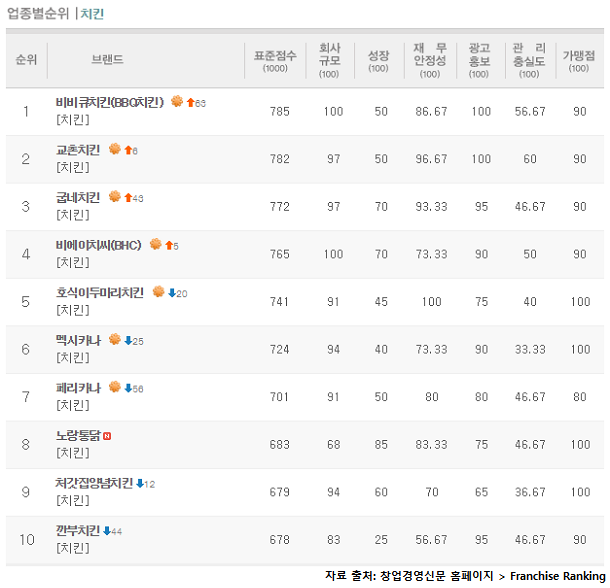Open the 페리카나 brand link
610x588 pixels.
[x=78, y=388]
